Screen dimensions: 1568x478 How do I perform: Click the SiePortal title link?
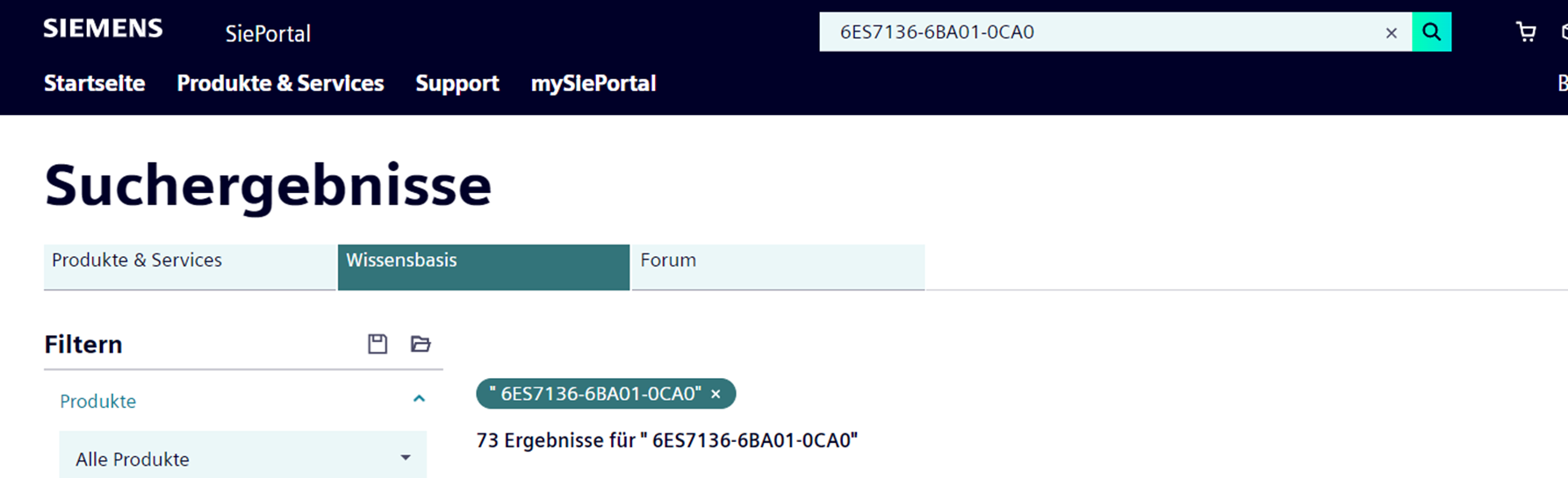coord(268,33)
